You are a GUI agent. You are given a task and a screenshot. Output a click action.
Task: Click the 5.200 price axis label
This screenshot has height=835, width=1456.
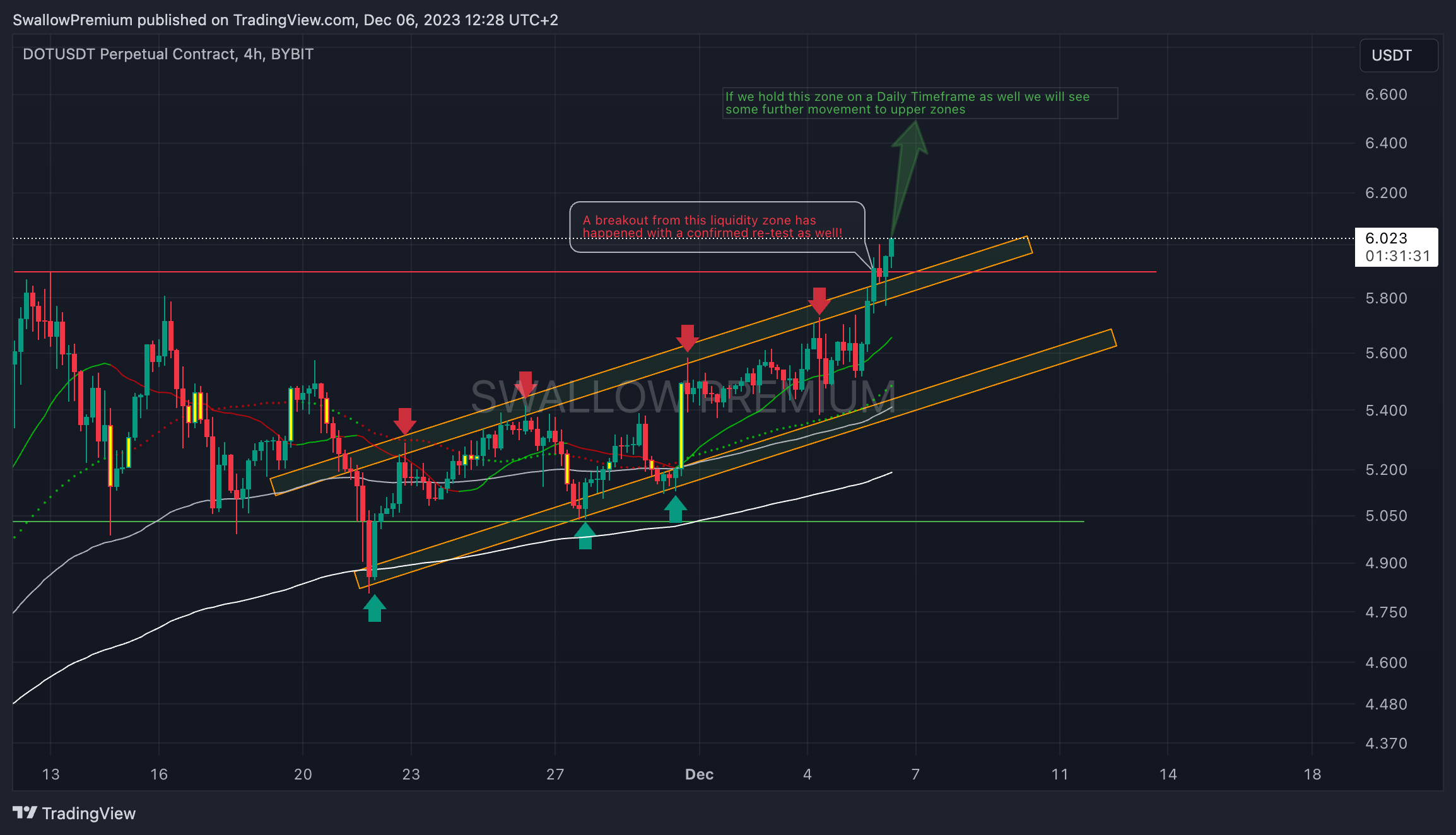coord(1386,470)
